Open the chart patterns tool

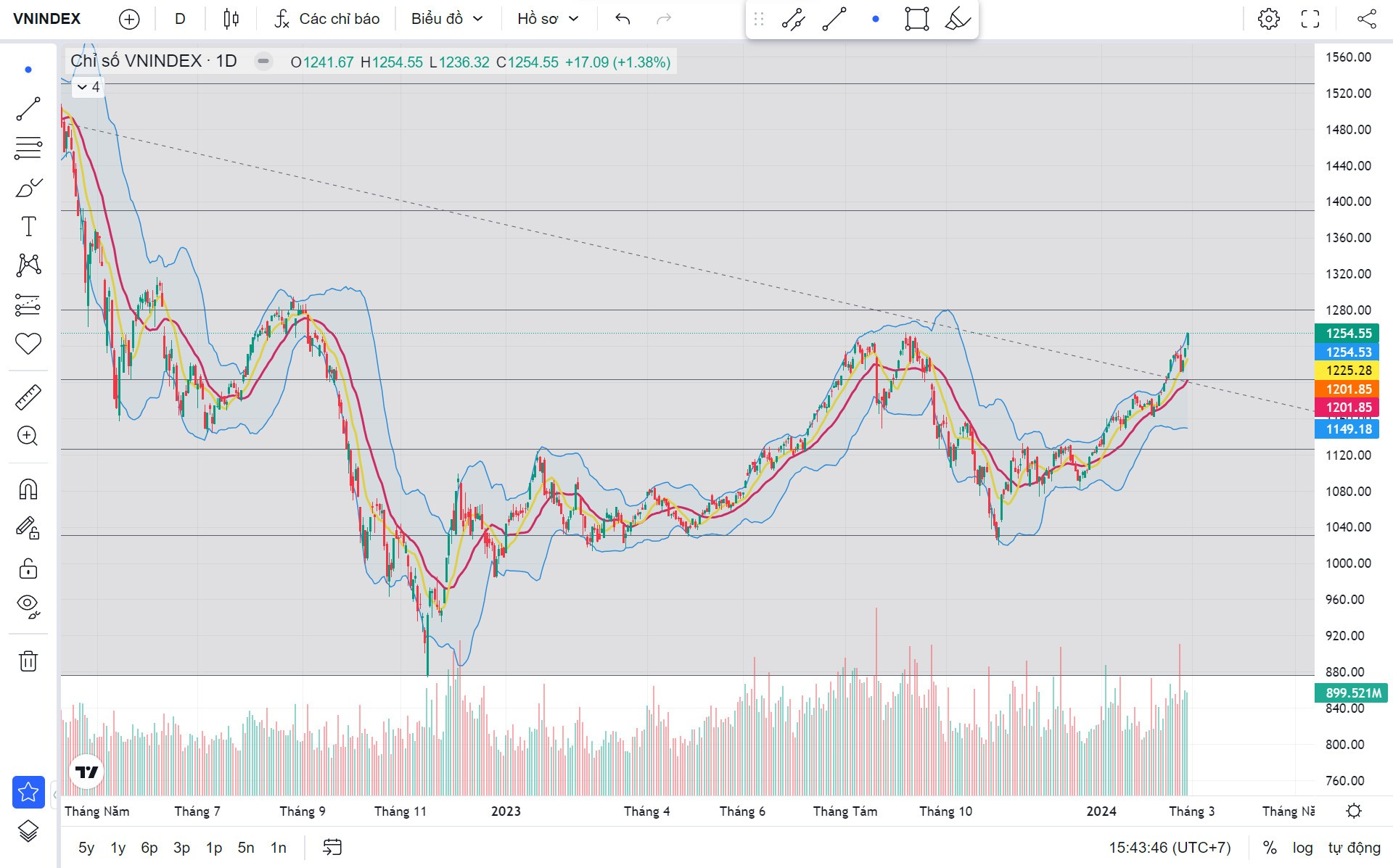click(28, 265)
